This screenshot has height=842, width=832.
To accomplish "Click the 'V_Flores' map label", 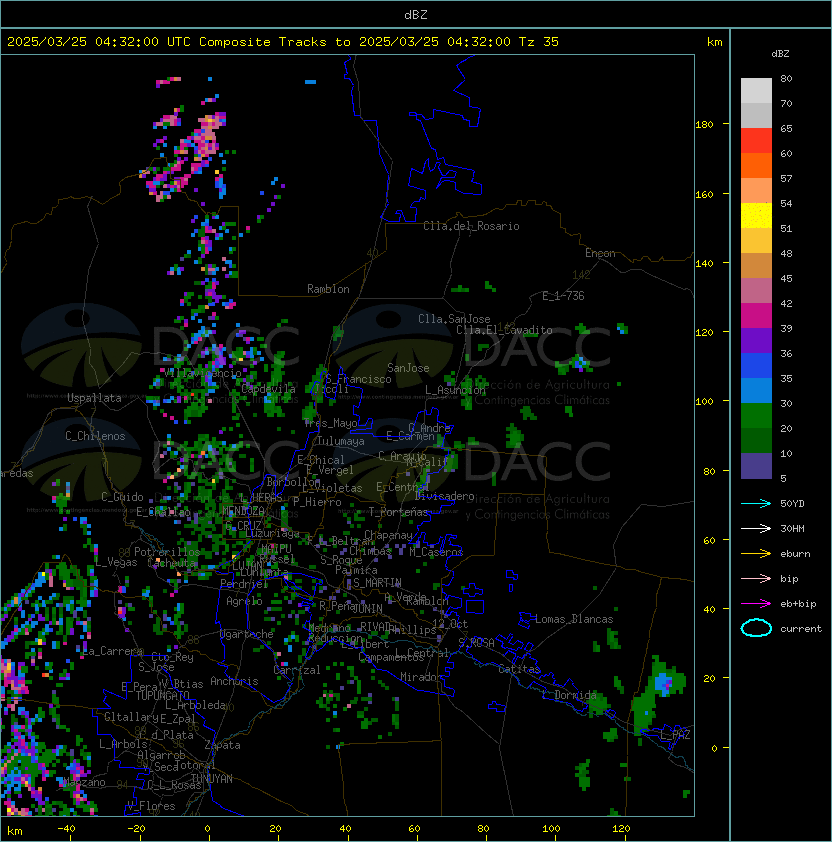I will pos(151,806).
